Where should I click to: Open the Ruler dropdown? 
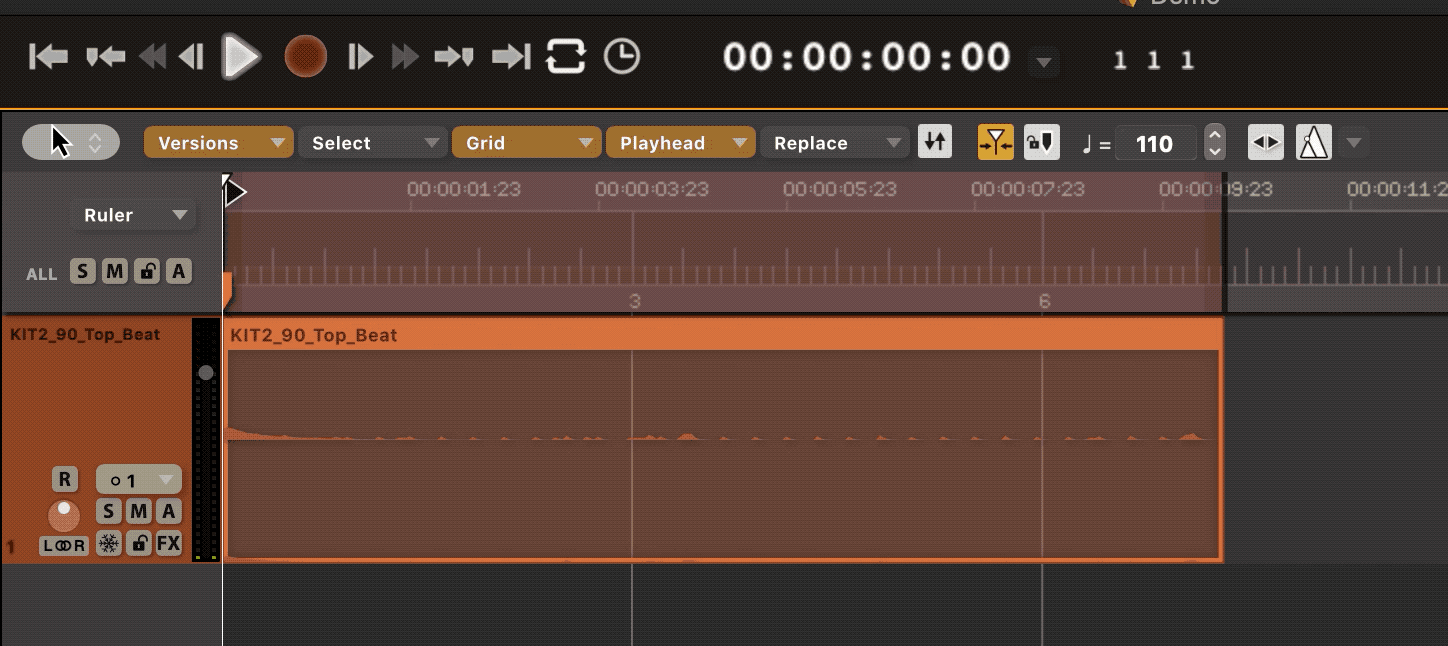135,215
